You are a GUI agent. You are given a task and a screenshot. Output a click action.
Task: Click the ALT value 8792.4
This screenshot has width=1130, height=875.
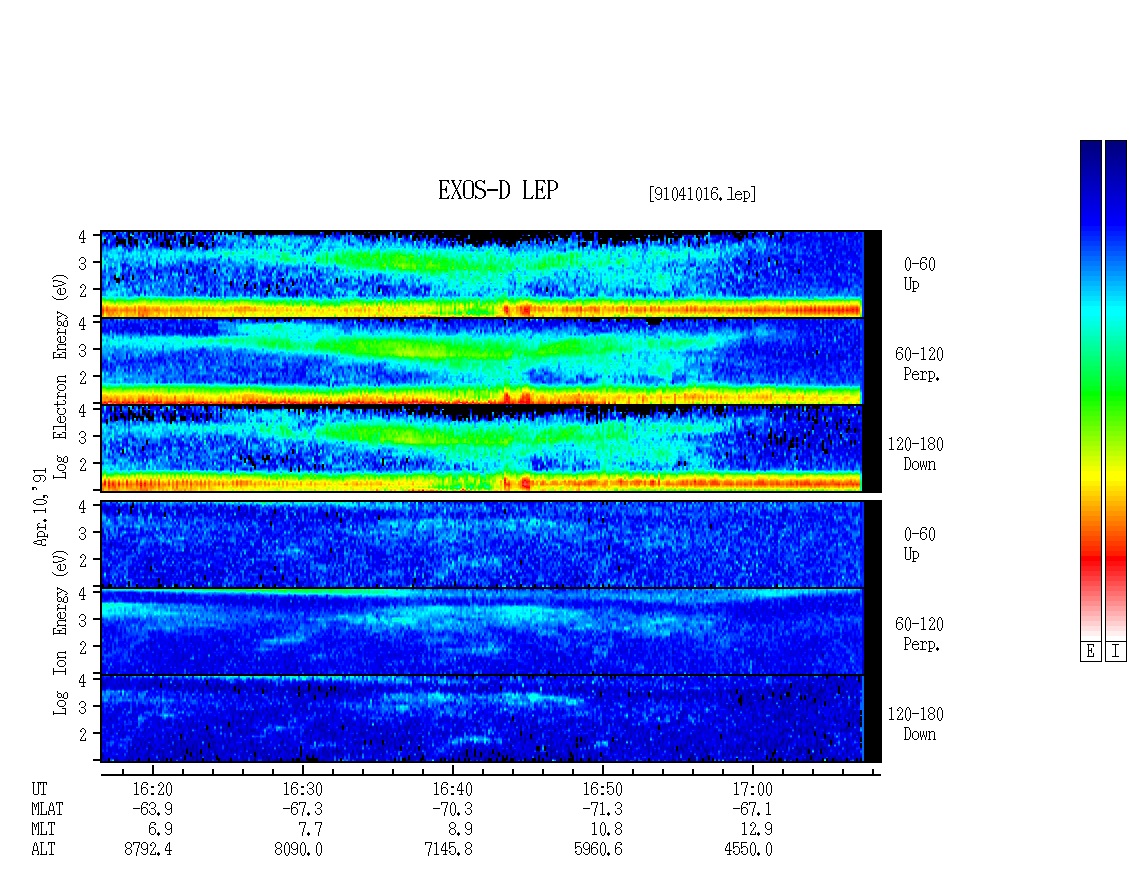pos(148,850)
